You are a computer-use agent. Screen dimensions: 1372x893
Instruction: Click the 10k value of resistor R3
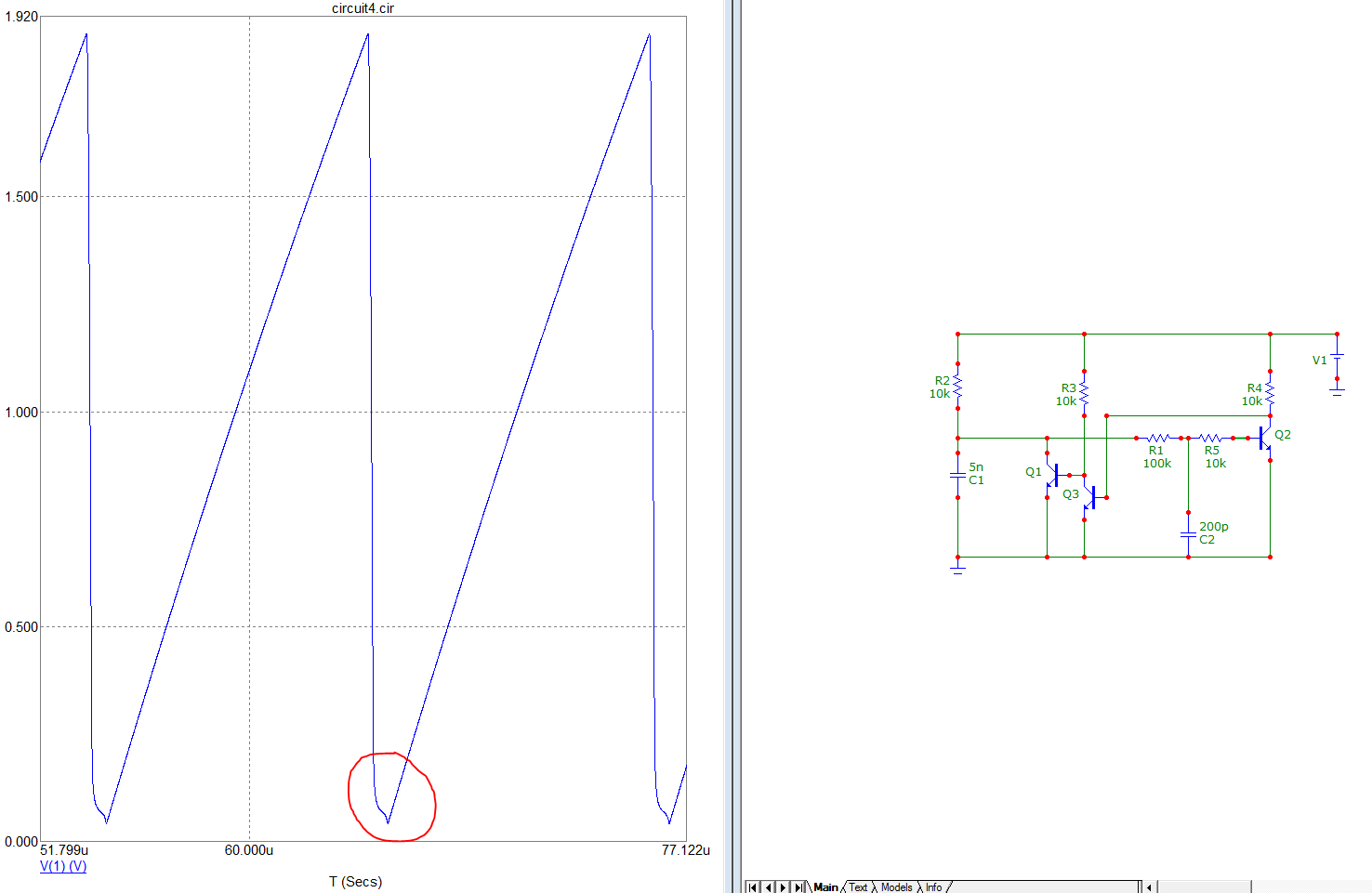click(1065, 401)
